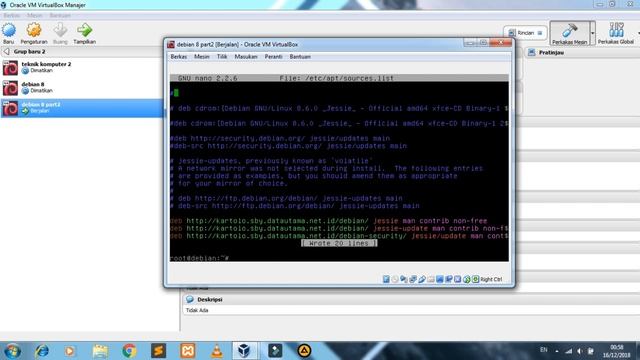Select the teknik komputer 2 virtual machine

tap(82, 67)
